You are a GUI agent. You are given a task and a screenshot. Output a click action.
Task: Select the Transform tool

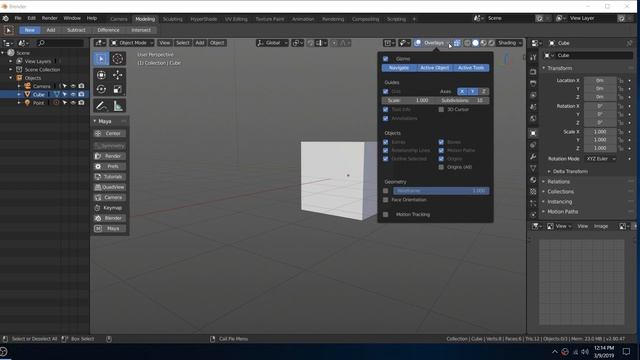(101, 75)
